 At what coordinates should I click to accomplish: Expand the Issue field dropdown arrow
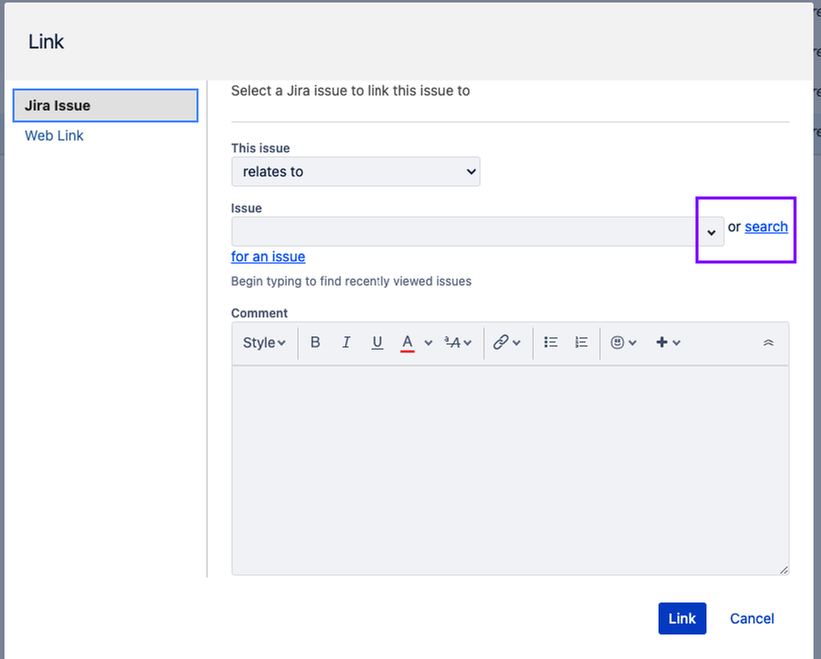pyautogui.click(x=711, y=232)
